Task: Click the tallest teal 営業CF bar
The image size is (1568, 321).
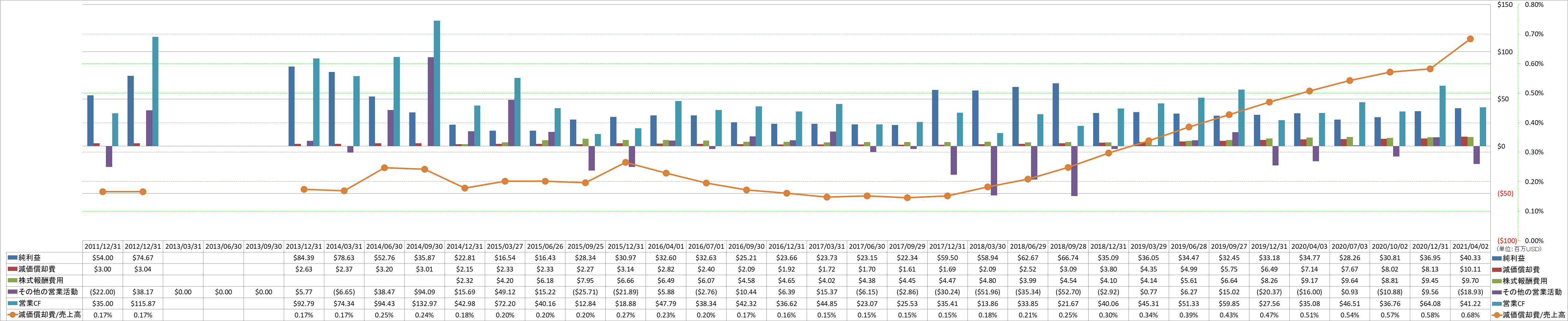Action: tap(436, 83)
